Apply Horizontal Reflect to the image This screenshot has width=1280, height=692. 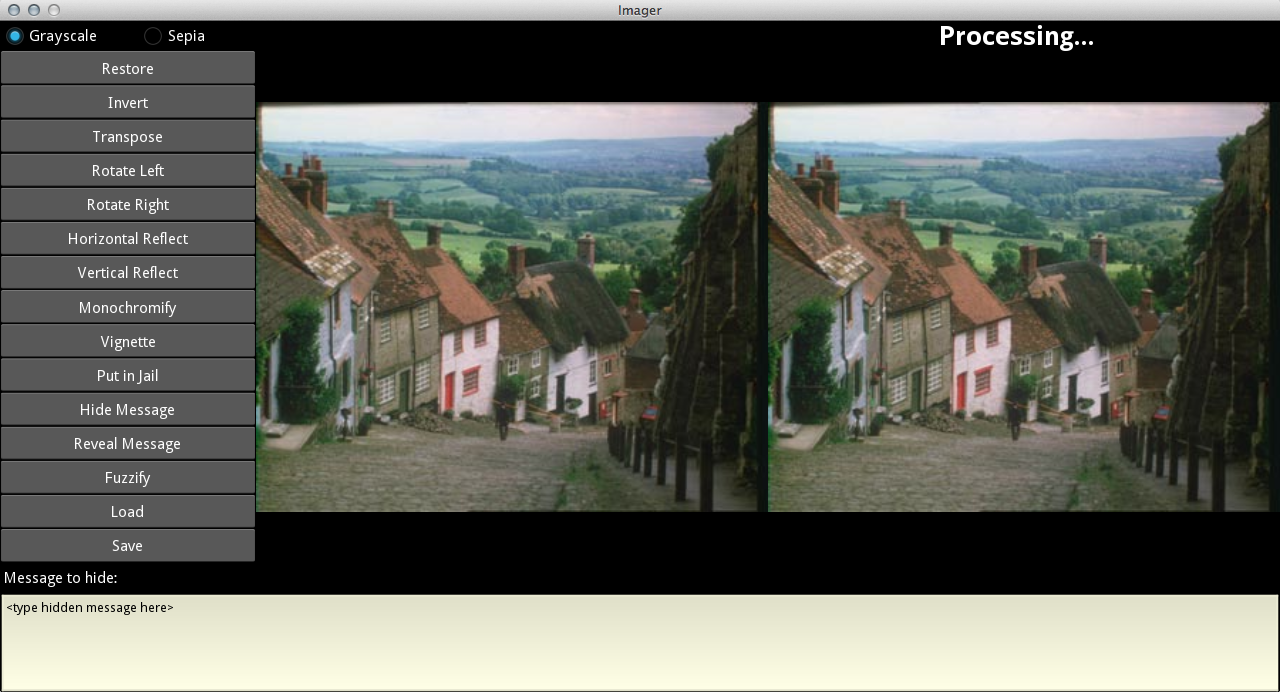pos(128,239)
